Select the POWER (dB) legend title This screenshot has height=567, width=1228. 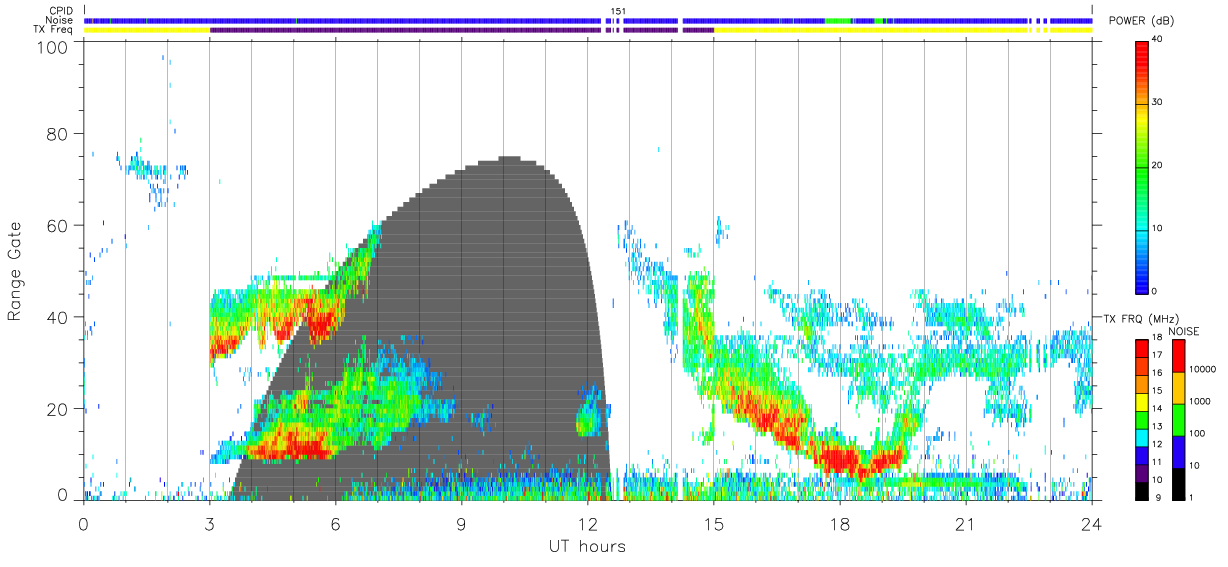[1142, 21]
